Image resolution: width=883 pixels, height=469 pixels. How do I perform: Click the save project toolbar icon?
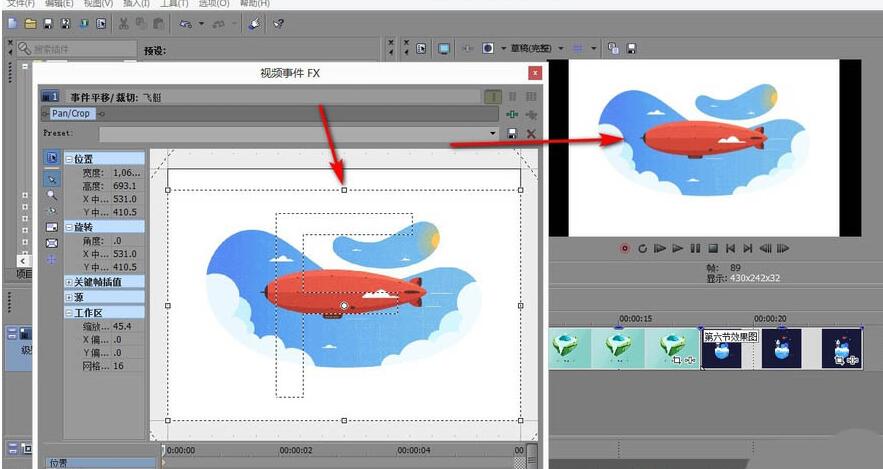pyautogui.click(x=48, y=23)
